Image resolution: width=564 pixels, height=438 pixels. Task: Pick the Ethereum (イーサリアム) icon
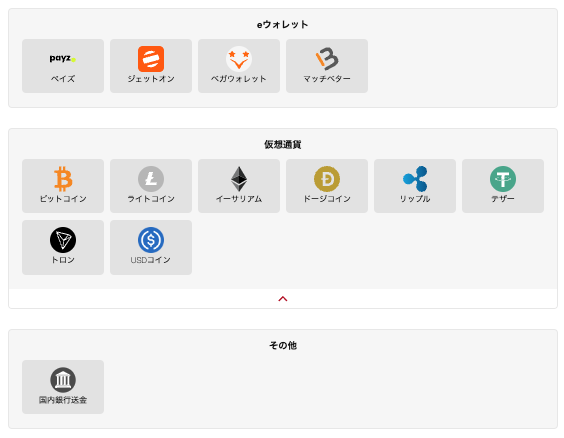click(239, 179)
